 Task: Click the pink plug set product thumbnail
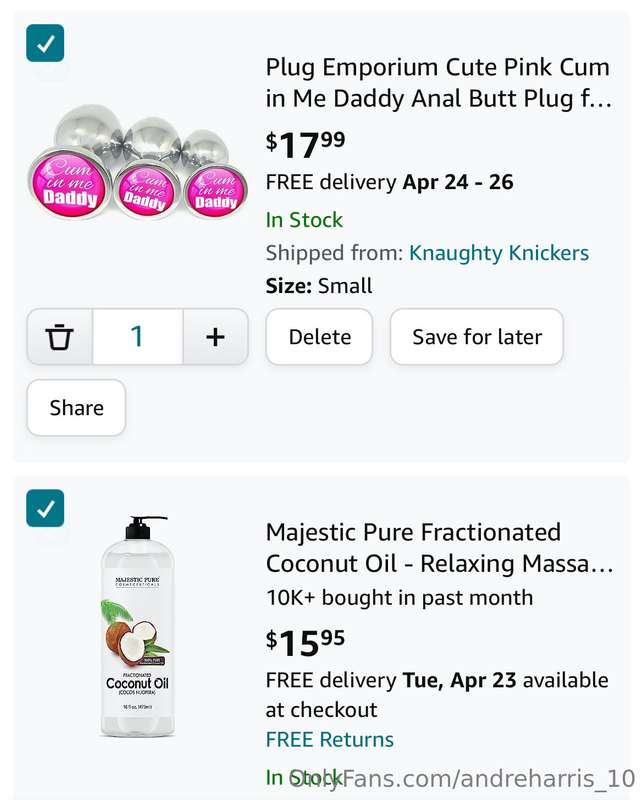(x=138, y=162)
